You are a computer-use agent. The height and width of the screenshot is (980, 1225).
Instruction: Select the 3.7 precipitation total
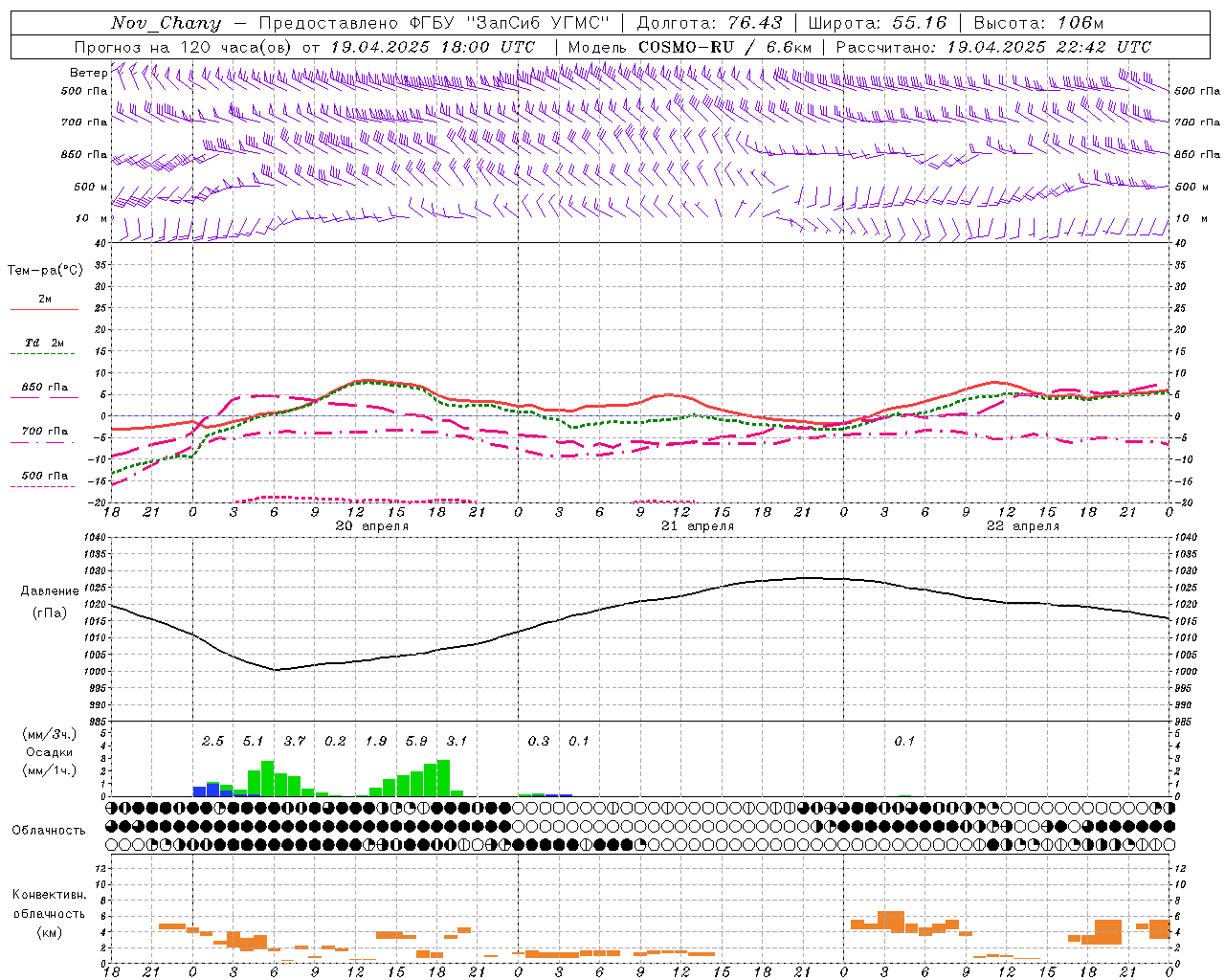294,742
